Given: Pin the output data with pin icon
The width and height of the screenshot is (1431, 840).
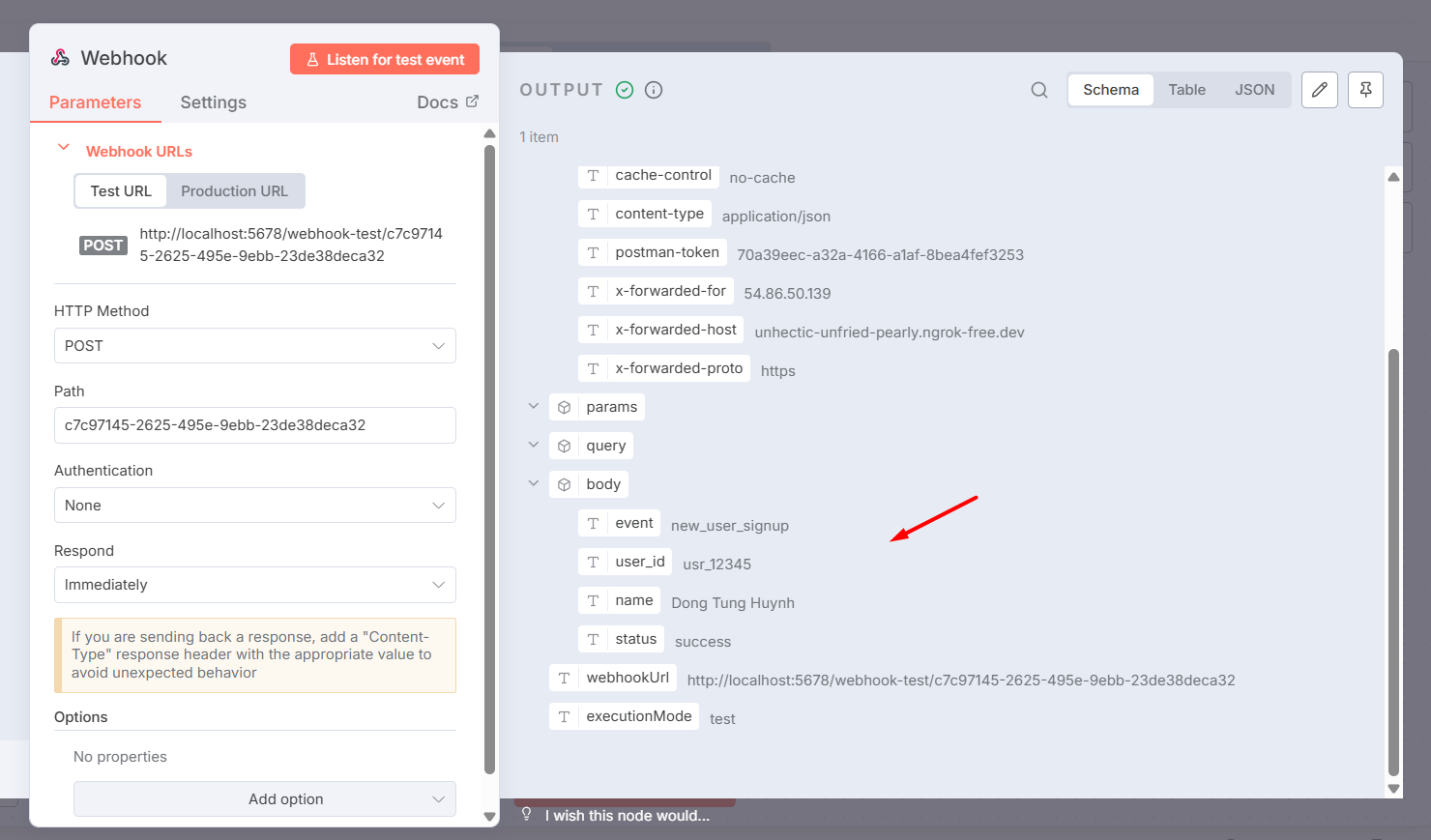Looking at the screenshot, I should pos(1365,90).
